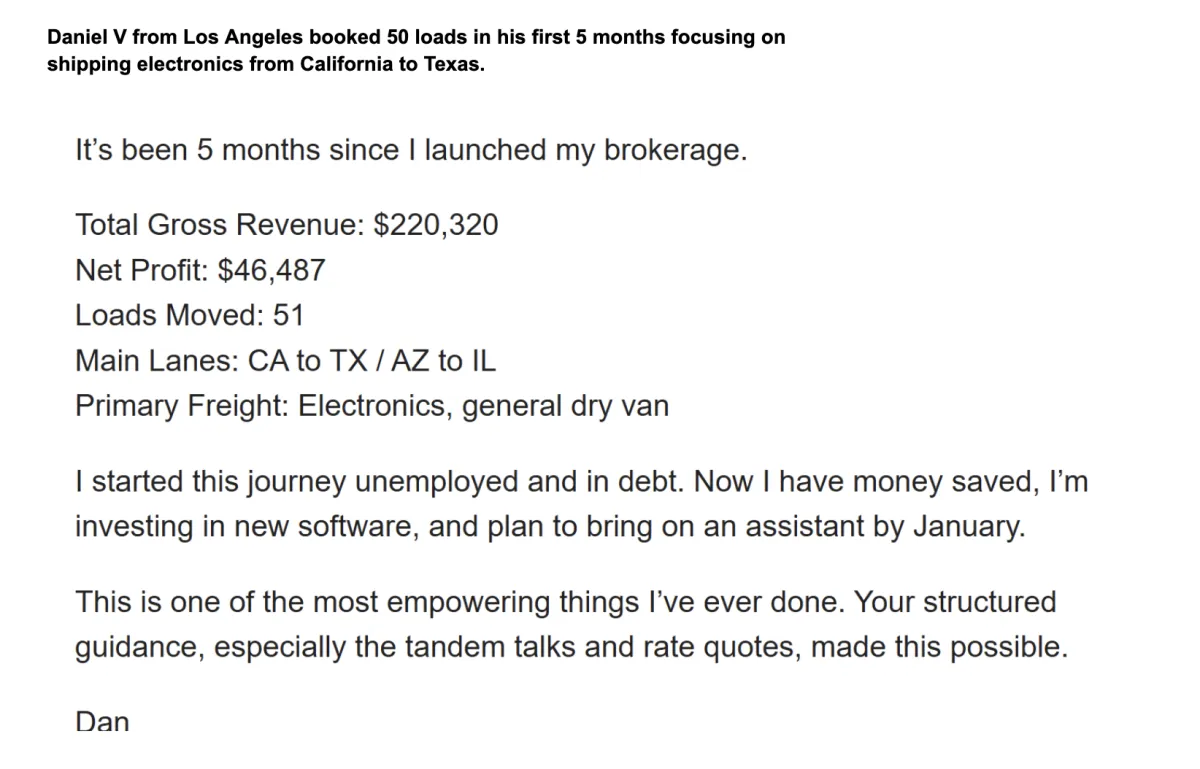Click the 'shipping electronics from California to Texas' line

point(265,65)
